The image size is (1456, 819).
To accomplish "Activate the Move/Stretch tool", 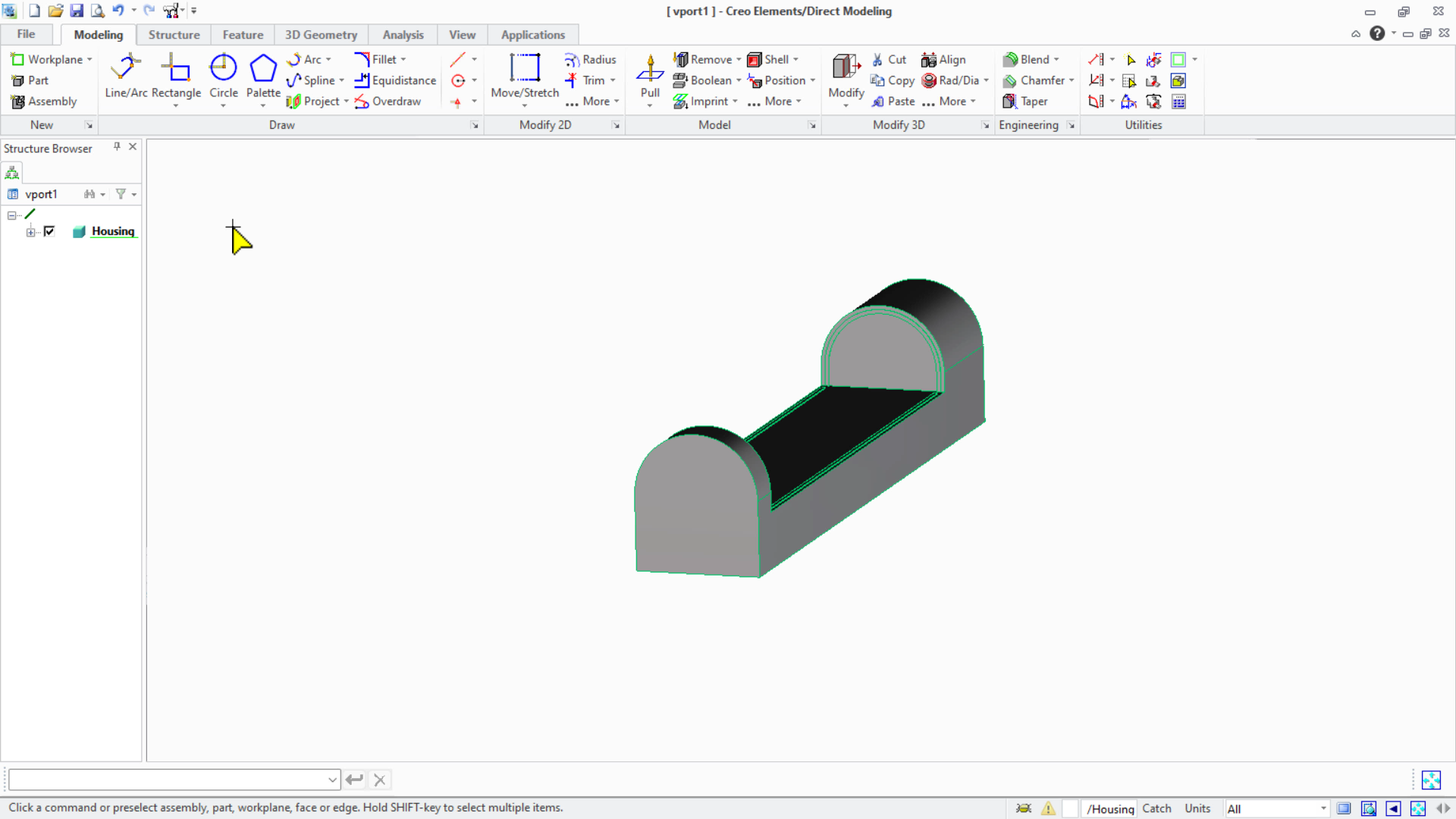I will (x=525, y=76).
